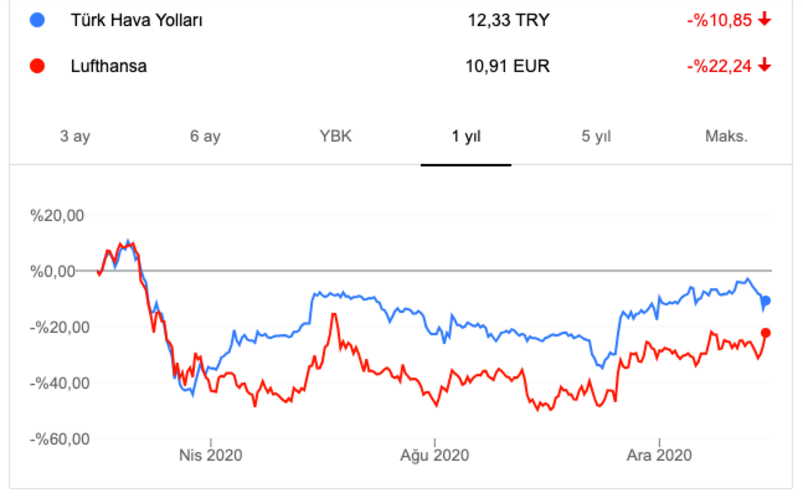Viewport: 803px width, 498px height.
Task: Click the blue Türk Hava Yolları legend dot
Action: click(38, 20)
